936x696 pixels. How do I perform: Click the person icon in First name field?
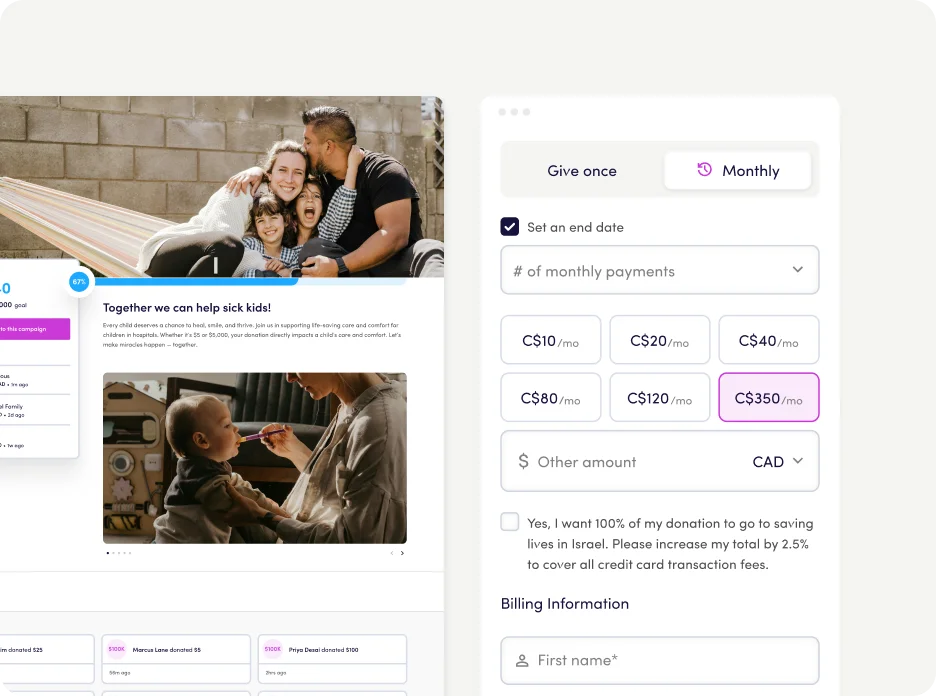pyautogui.click(x=522, y=661)
